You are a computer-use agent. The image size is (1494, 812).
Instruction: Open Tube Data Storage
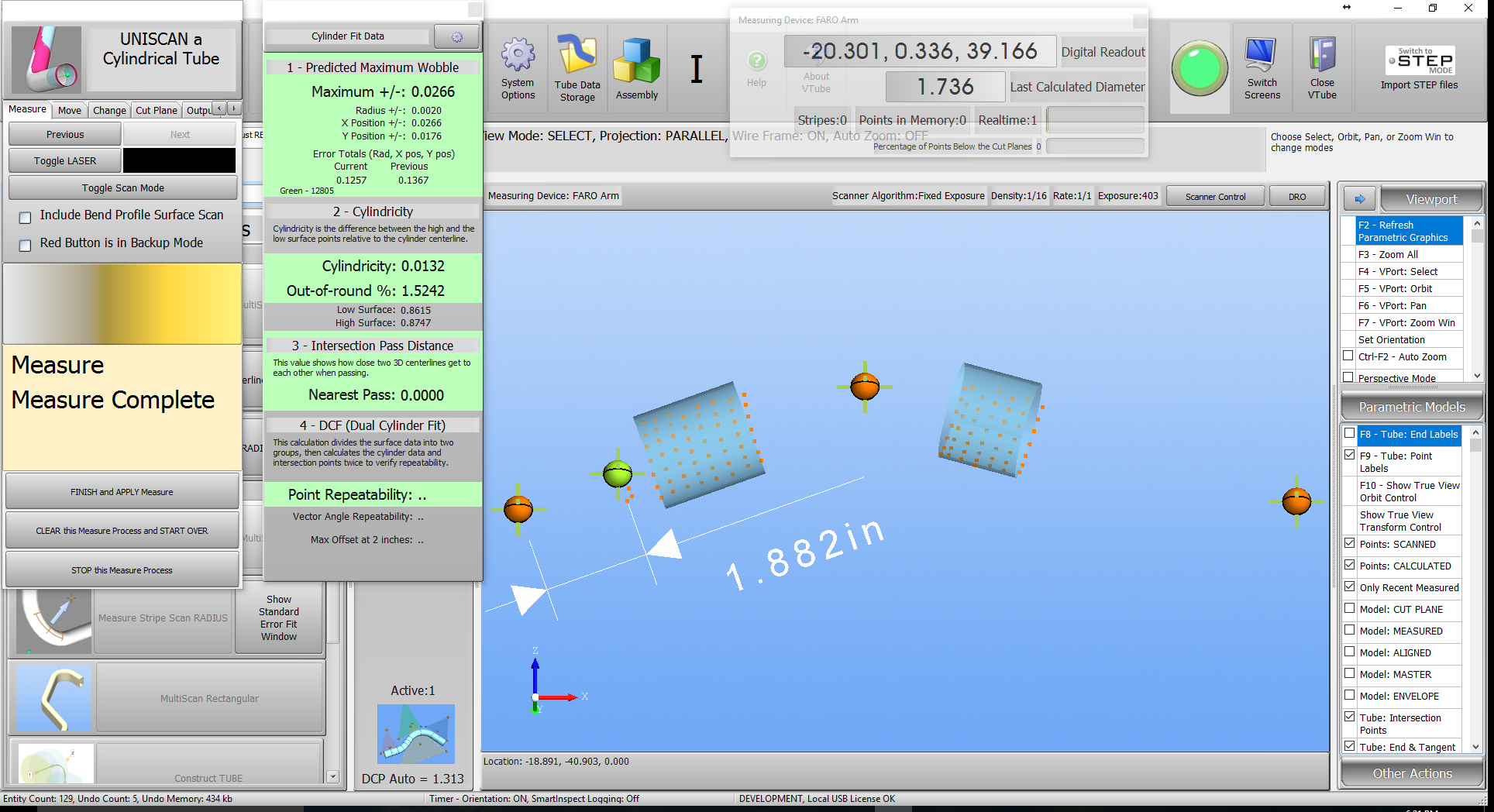(577, 56)
